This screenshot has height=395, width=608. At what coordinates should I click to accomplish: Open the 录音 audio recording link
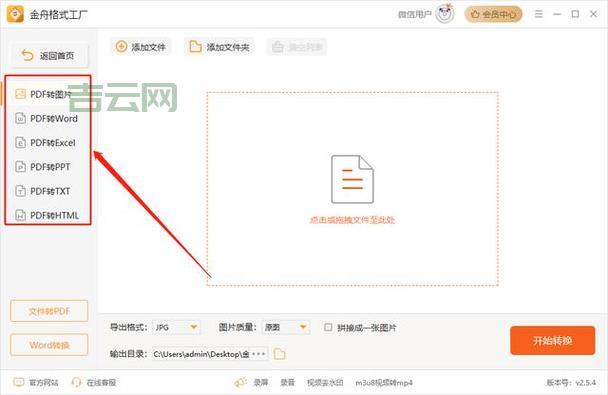click(x=287, y=383)
